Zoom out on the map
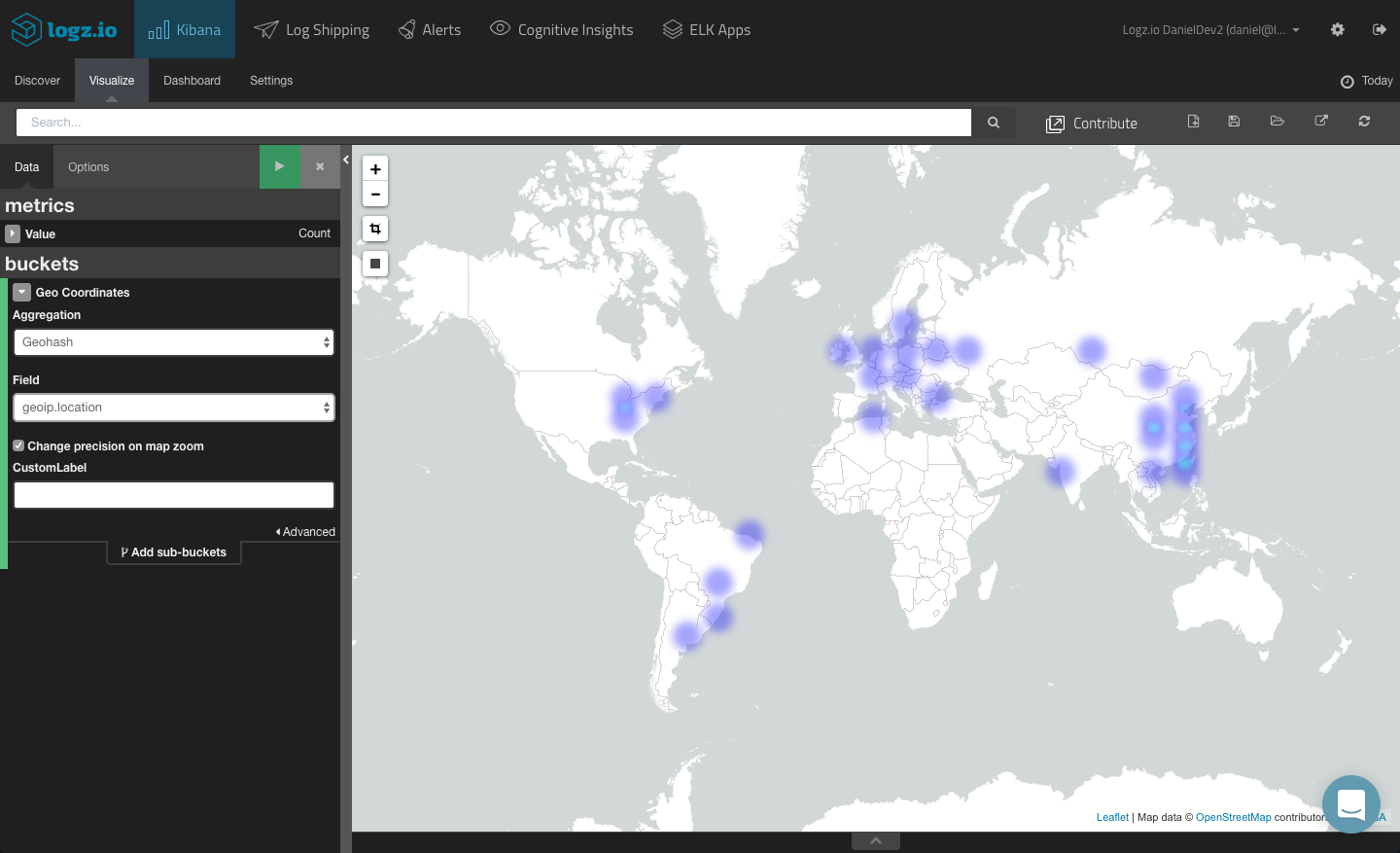 point(375,194)
